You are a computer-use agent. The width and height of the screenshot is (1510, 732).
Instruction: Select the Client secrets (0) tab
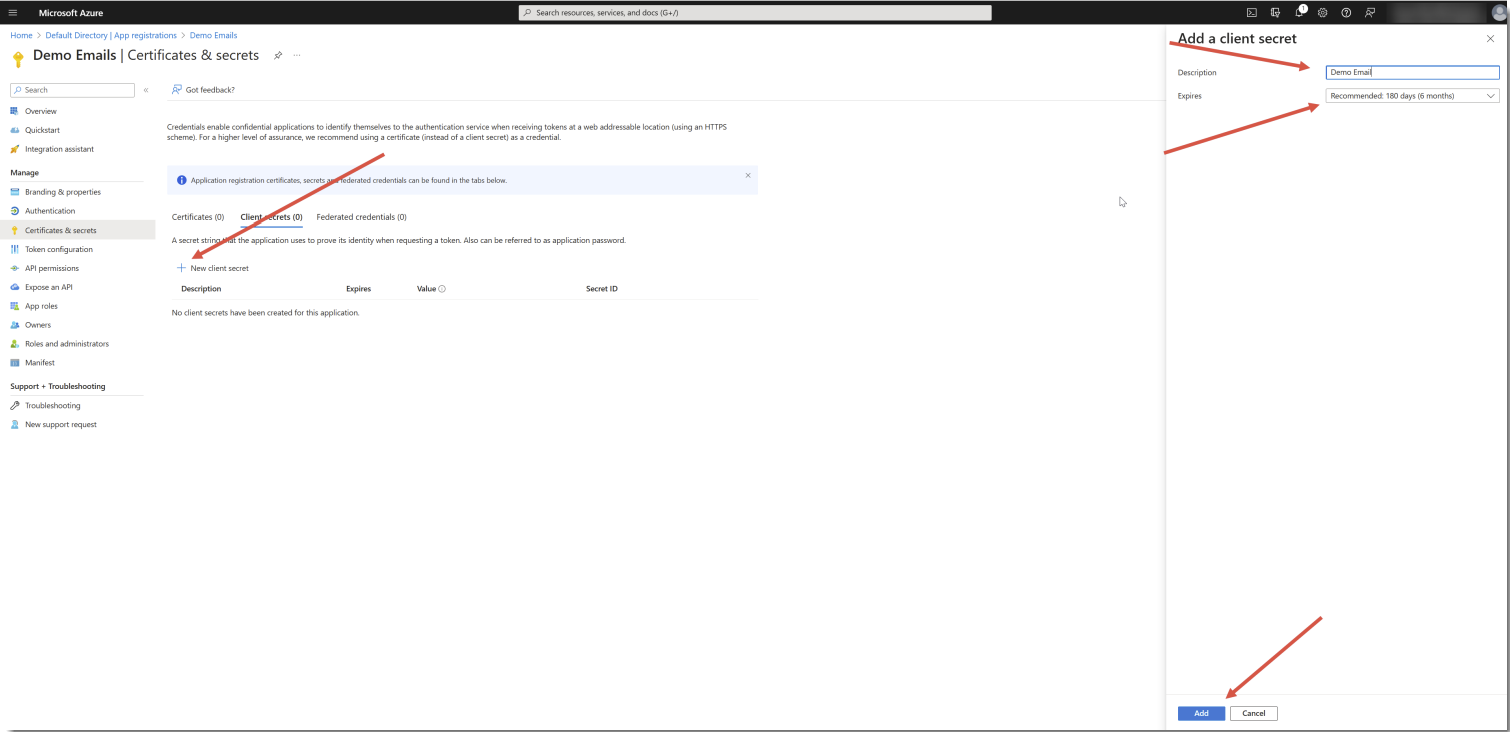coord(271,217)
